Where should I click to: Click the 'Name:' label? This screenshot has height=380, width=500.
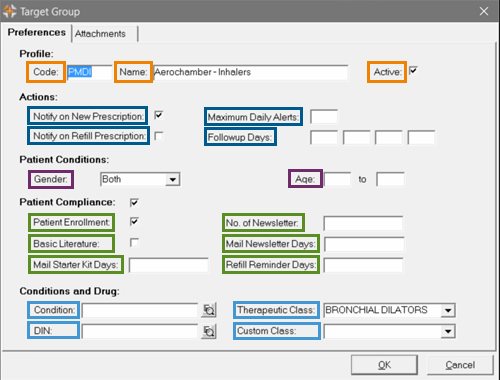tap(133, 72)
